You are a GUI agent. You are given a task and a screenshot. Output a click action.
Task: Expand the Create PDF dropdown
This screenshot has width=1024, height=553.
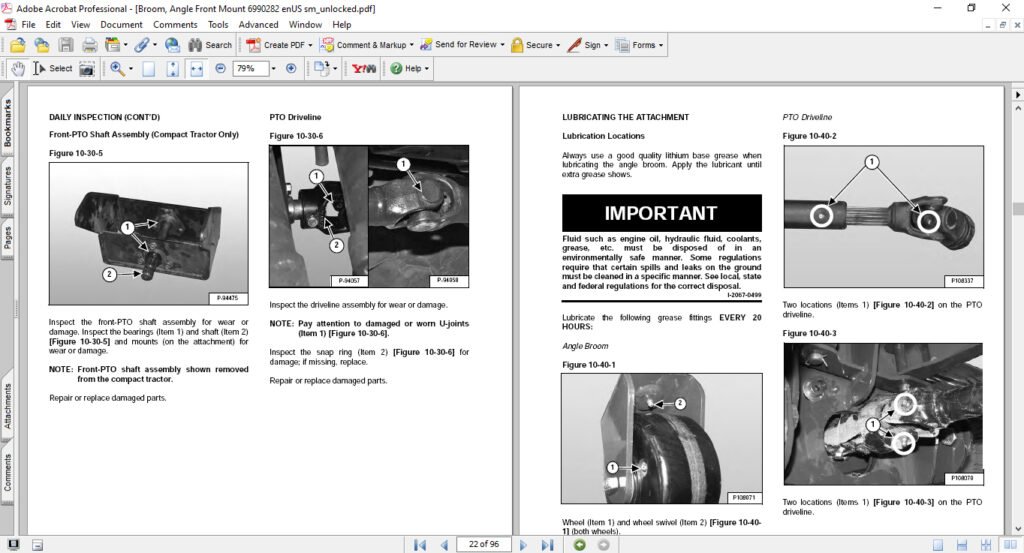pos(310,45)
